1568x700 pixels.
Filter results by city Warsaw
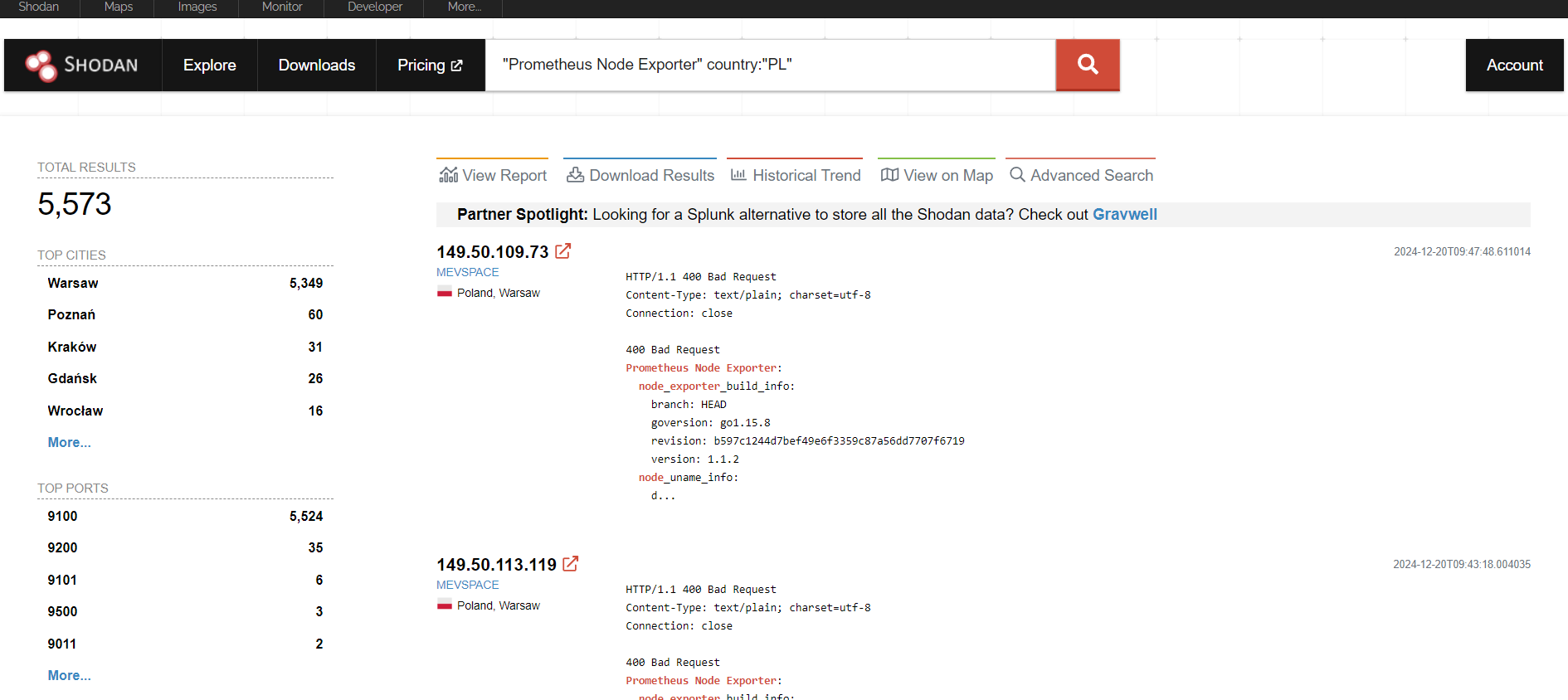pos(73,283)
